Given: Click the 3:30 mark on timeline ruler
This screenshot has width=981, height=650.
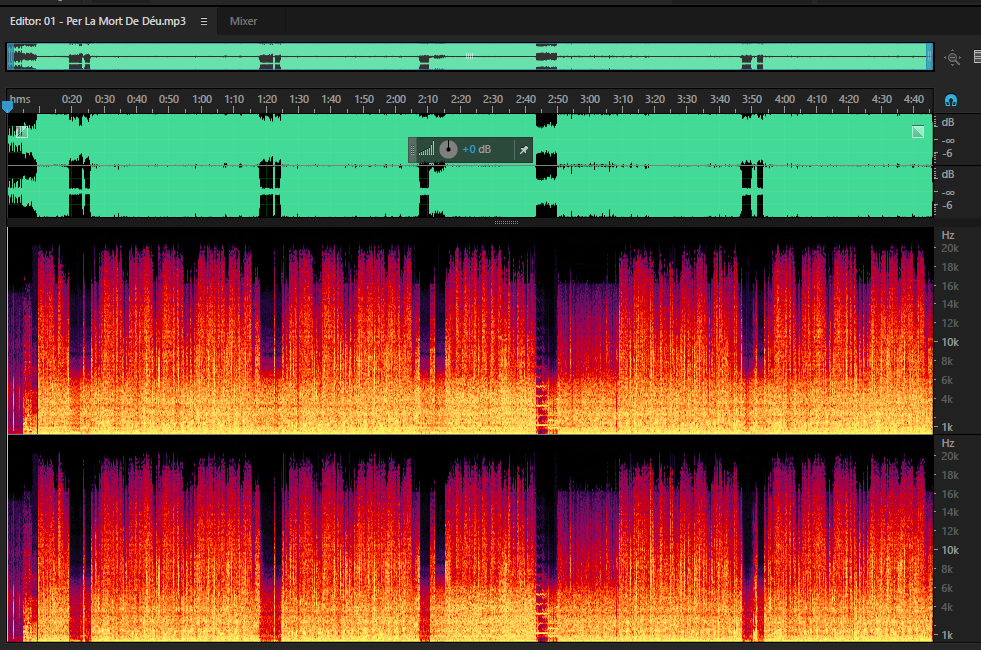Looking at the screenshot, I should pos(687,99).
